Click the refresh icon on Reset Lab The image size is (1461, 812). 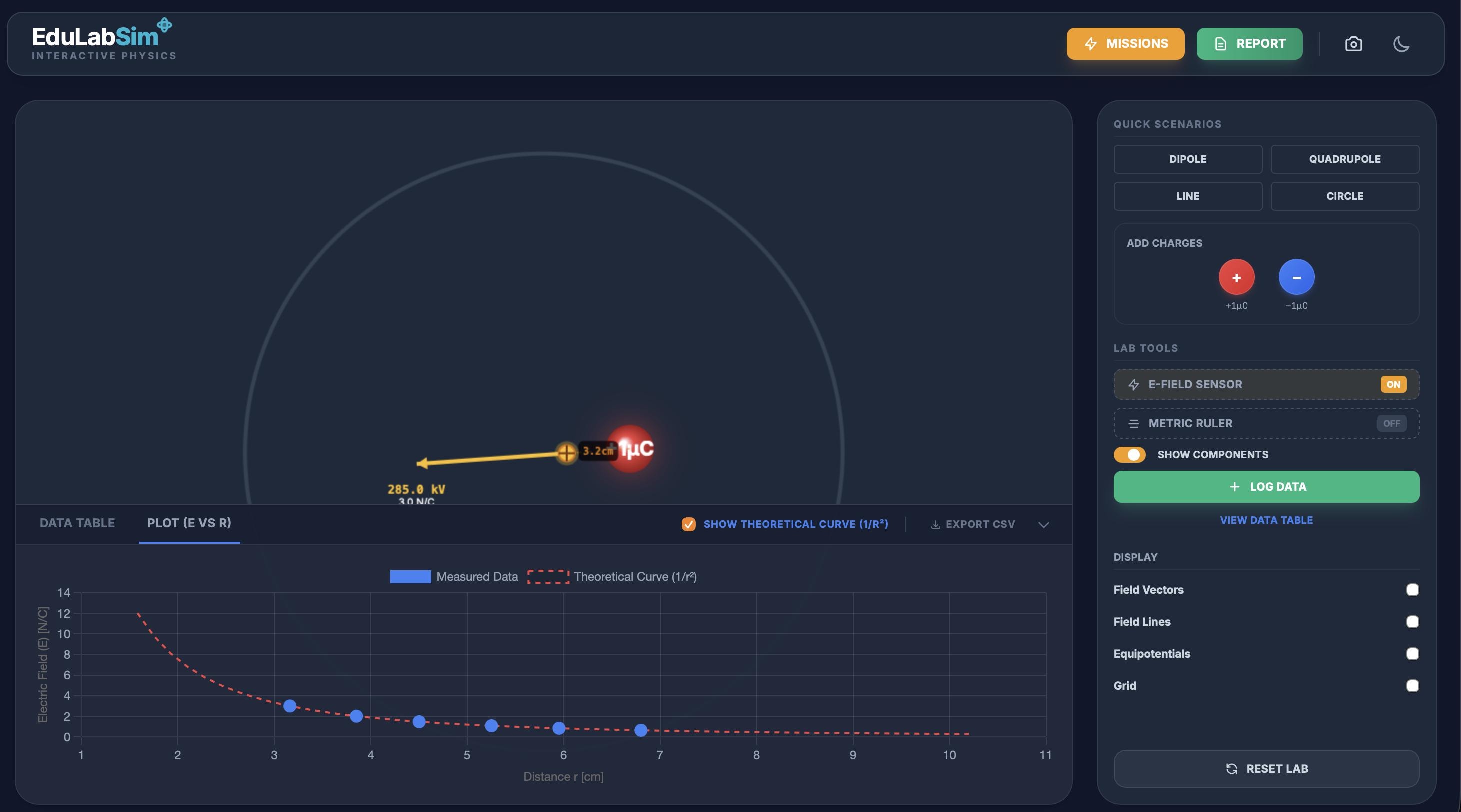(x=1231, y=769)
